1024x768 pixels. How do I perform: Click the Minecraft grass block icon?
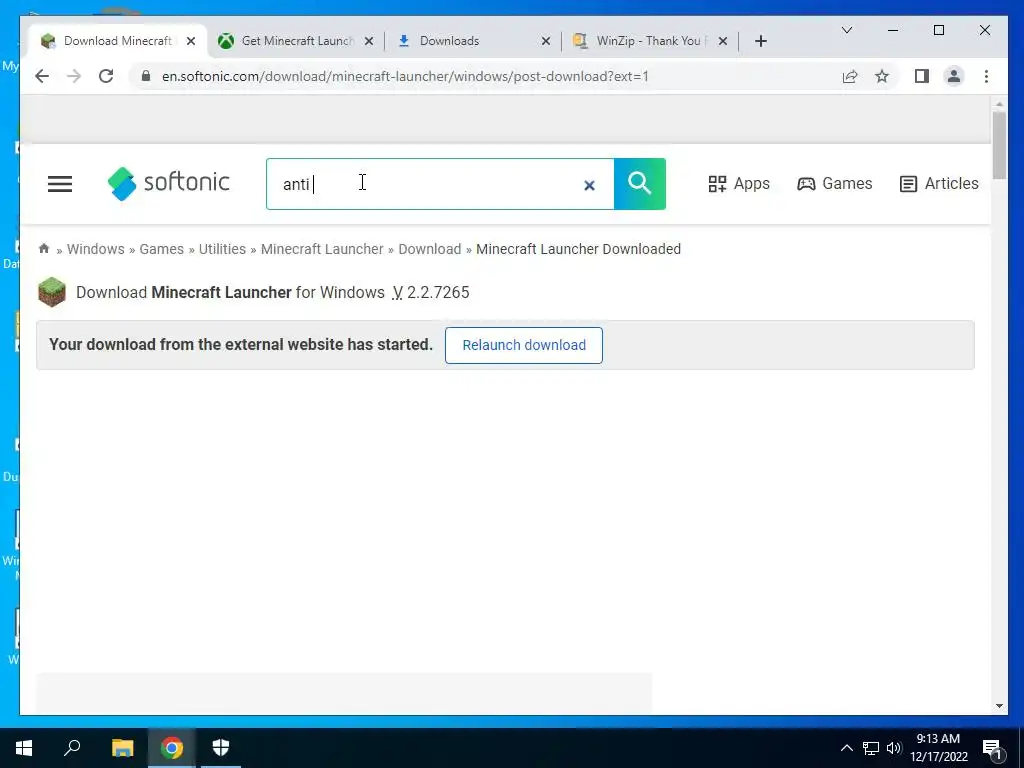point(52,292)
